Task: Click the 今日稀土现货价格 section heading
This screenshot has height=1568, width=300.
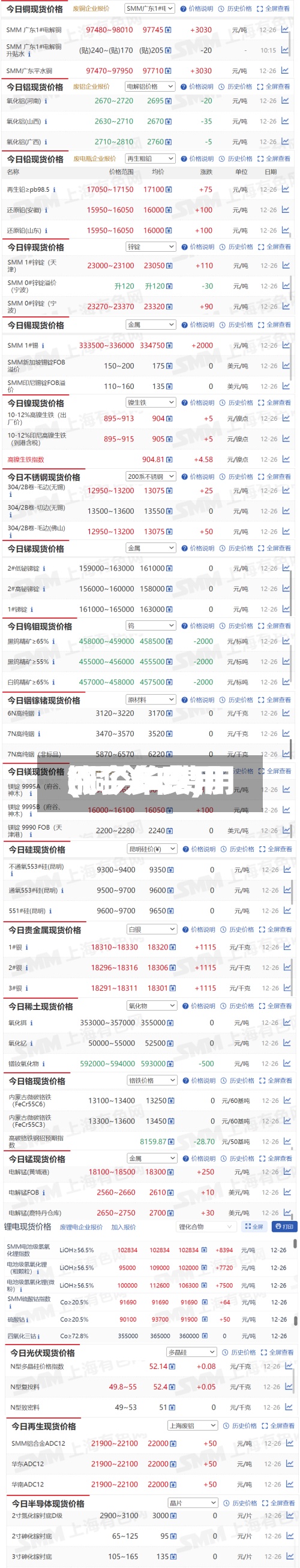Action: tap(41, 1007)
